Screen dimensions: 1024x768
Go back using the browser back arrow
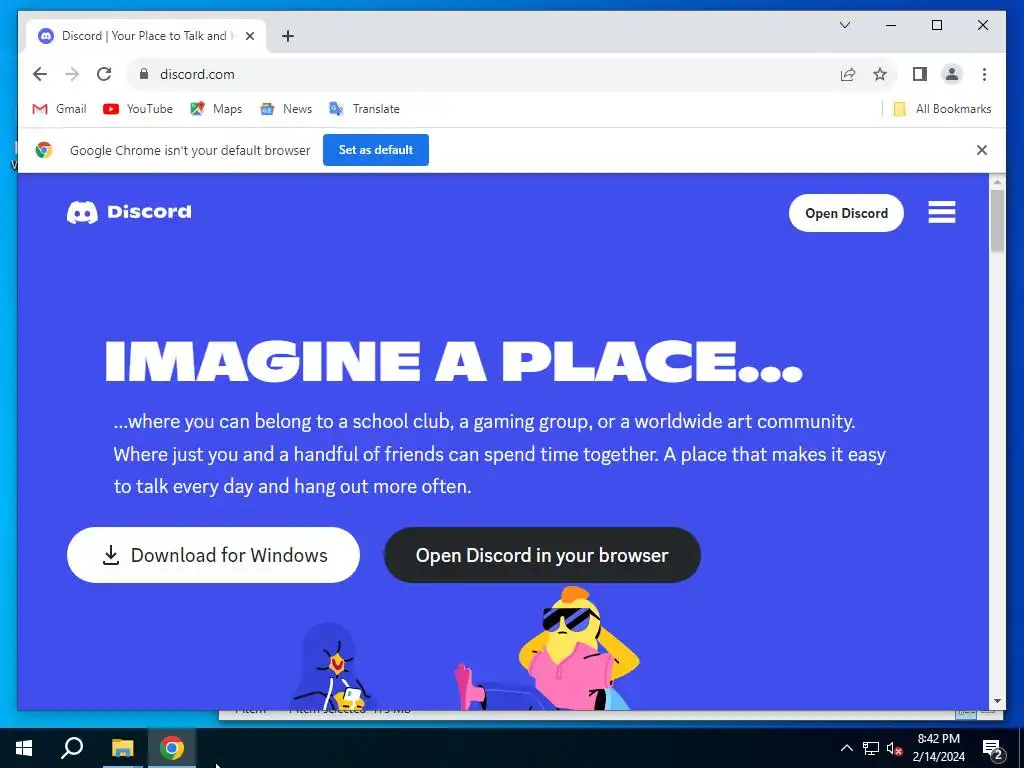40,74
